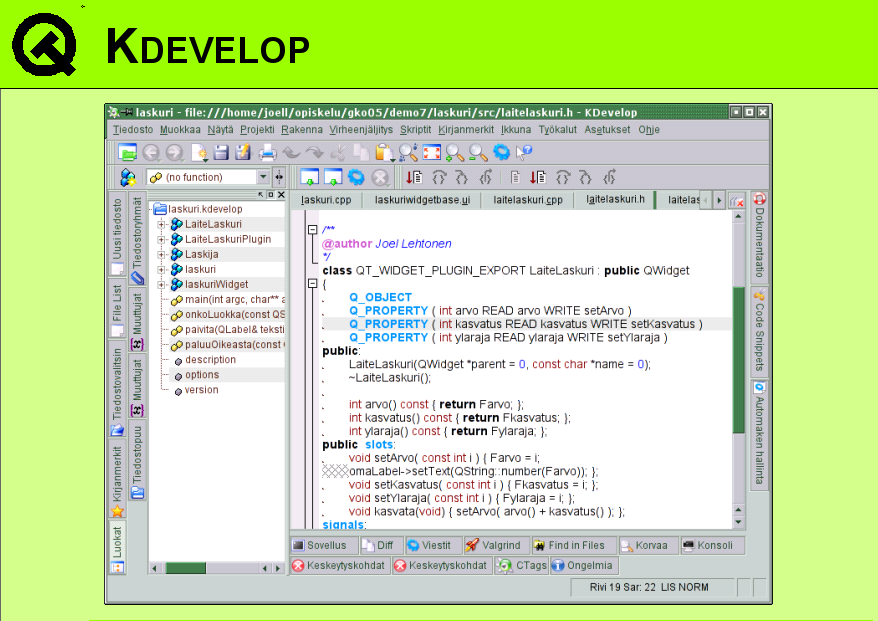Open the Asetukset menu
Viewport: 878px width, 621px height.
(x=607, y=130)
